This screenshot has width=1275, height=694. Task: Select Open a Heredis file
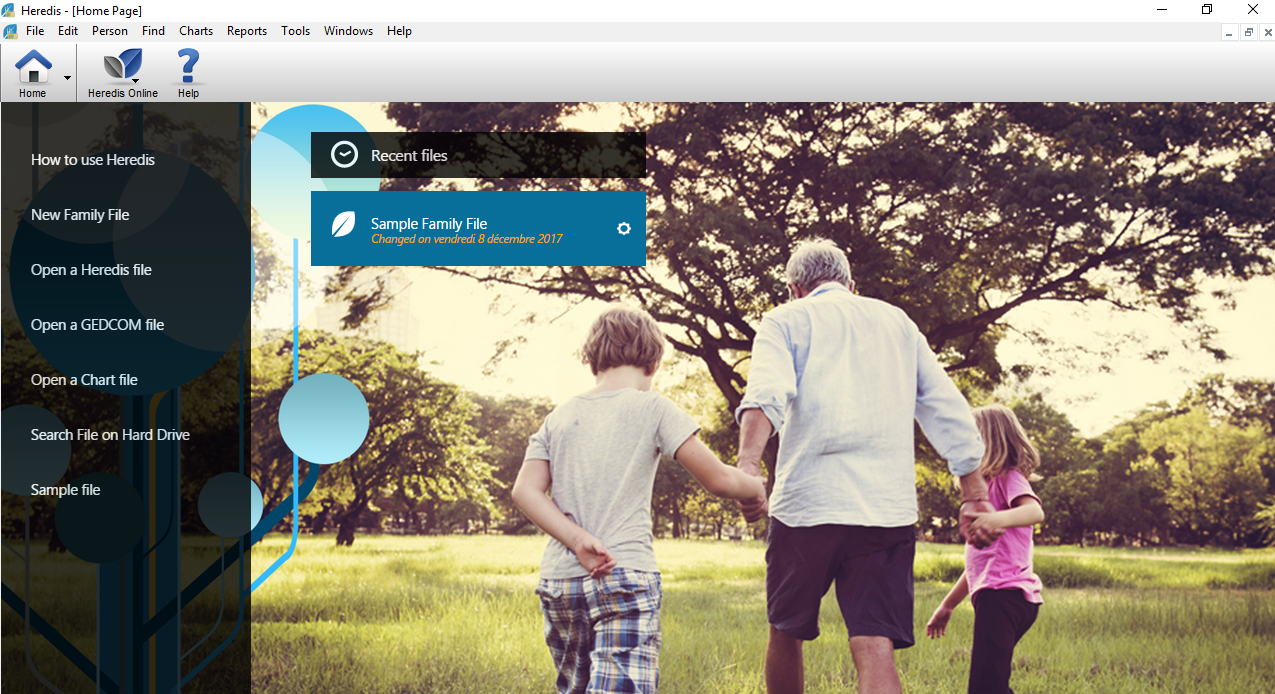pos(91,270)
